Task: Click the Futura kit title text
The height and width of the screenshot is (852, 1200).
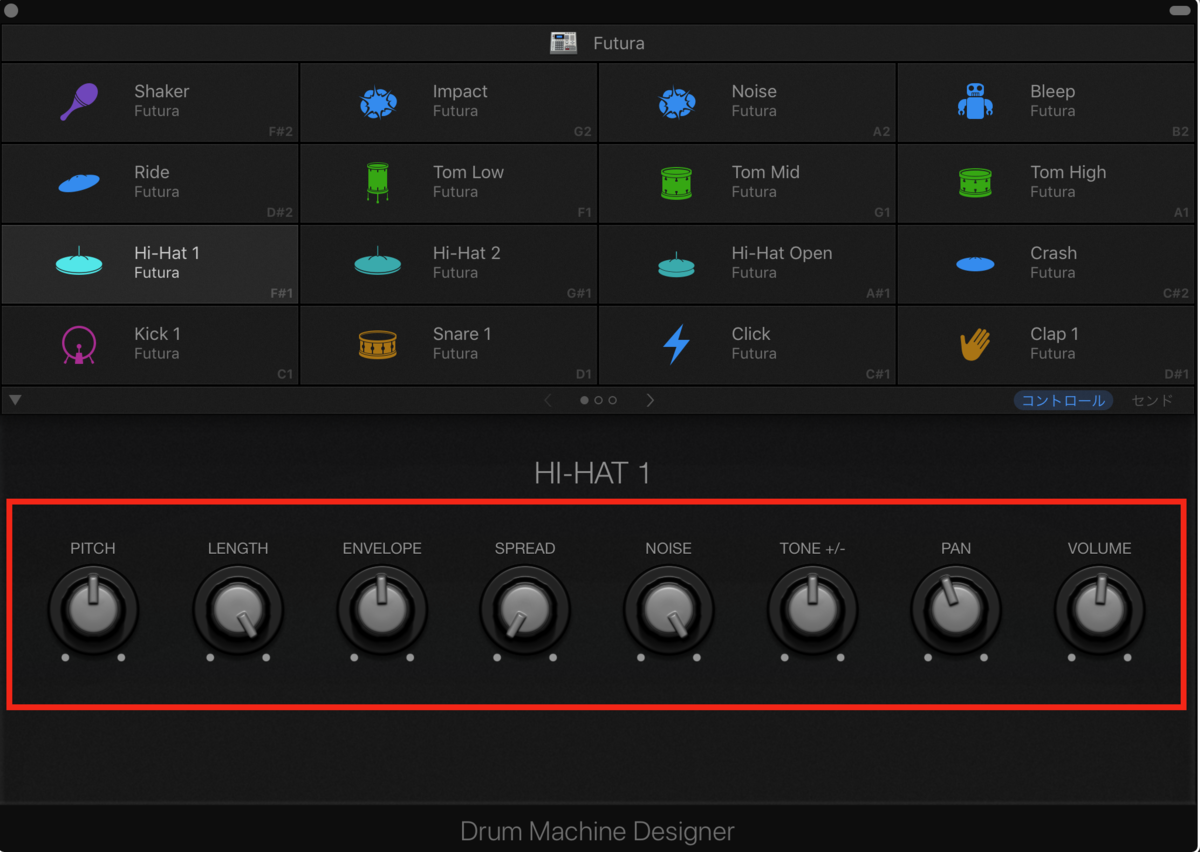Action: [x=619, y=43]
